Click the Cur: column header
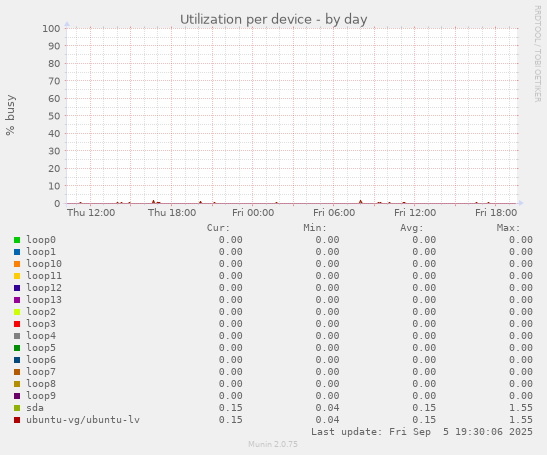Viewport: 547px width, 455px height. (x=218, y=228)
